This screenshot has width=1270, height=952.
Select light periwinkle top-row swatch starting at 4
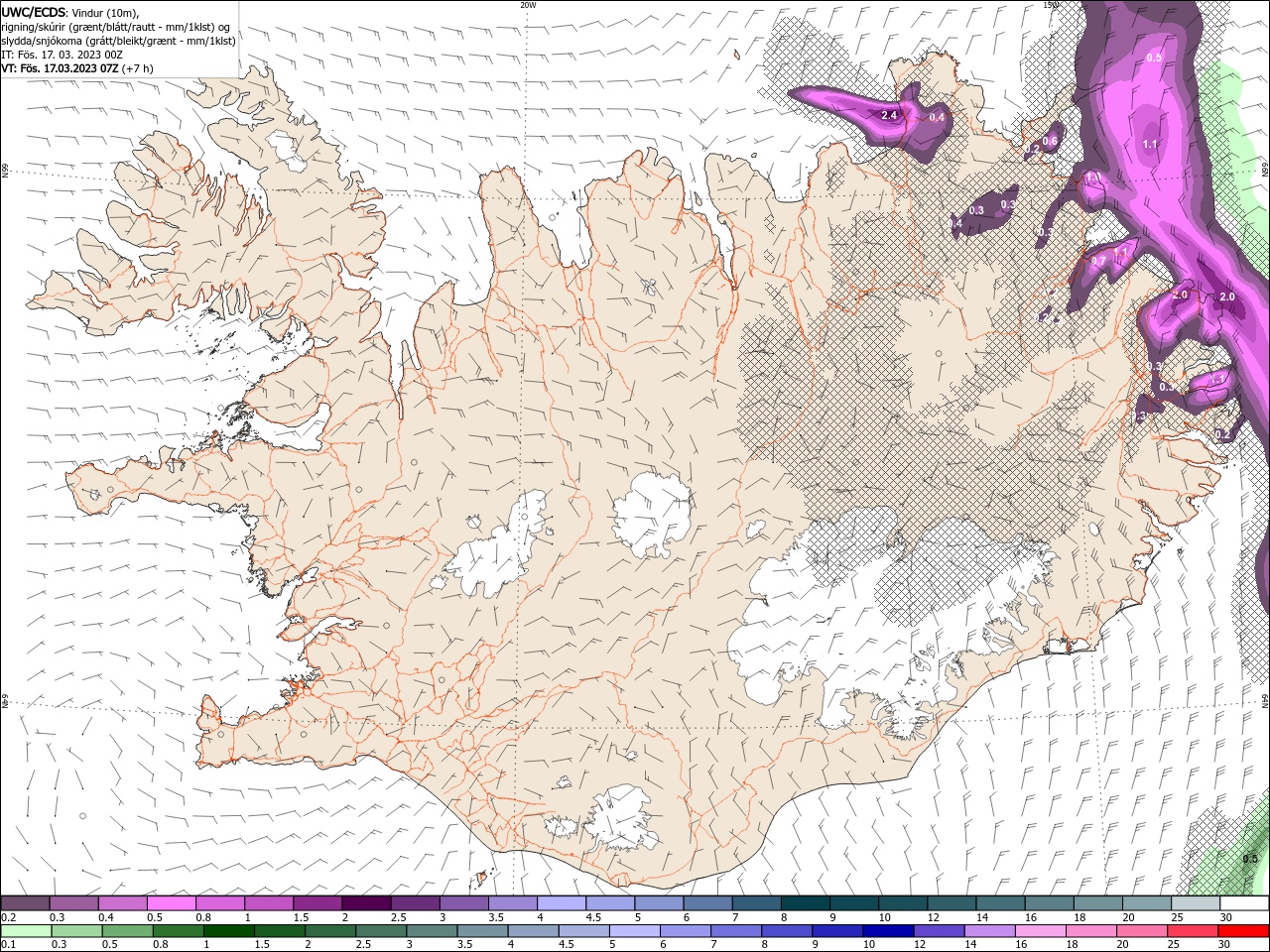click(562, 903)
